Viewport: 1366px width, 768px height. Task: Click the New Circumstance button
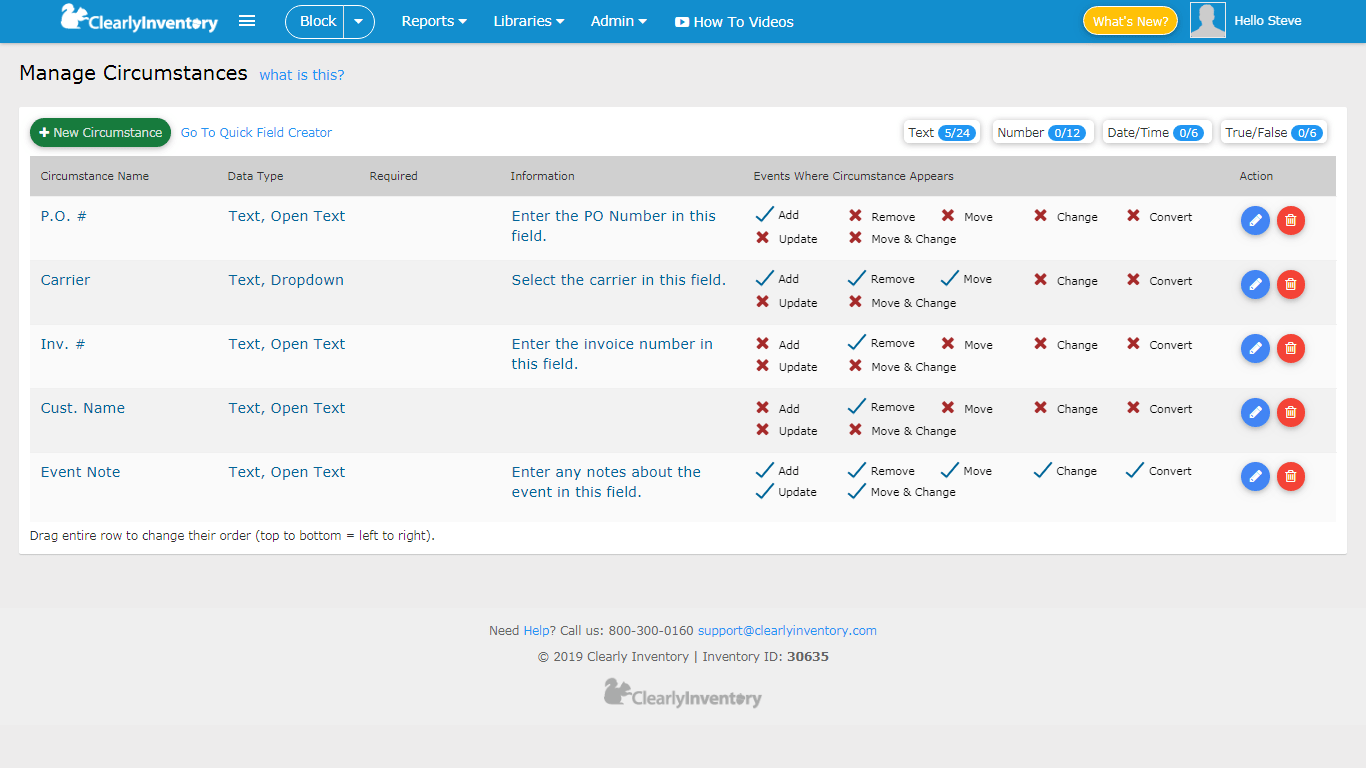100,133
